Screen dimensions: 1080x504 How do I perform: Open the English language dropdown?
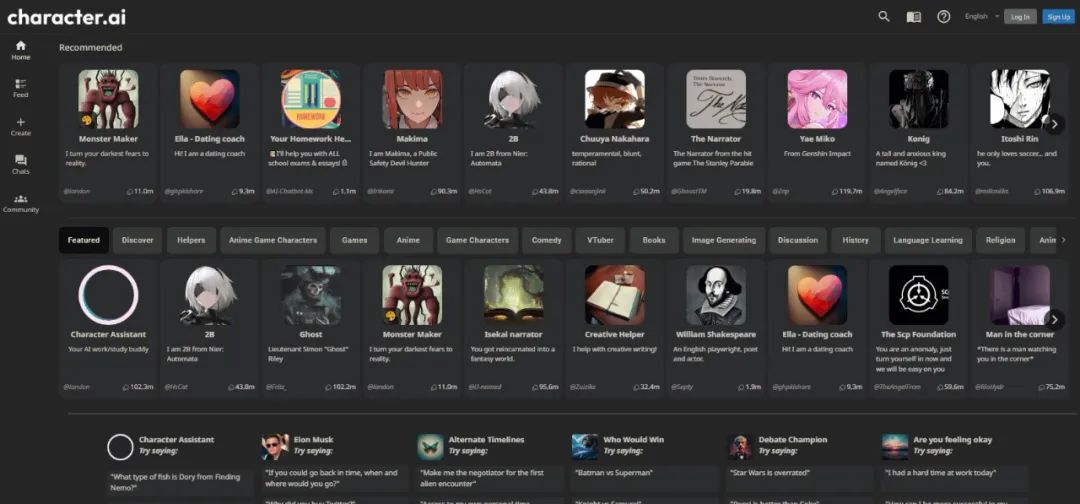[x=982, y=17]
